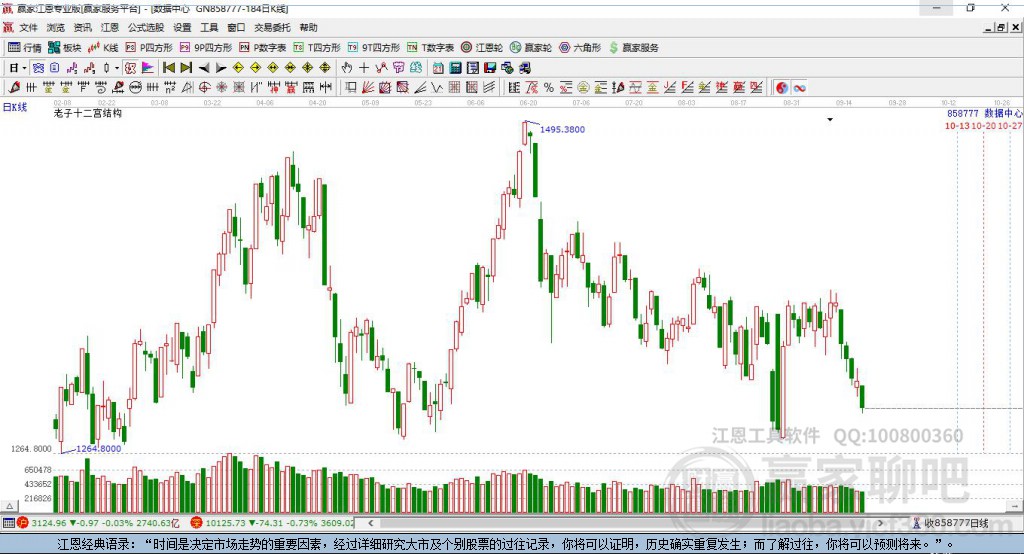Click the floppy disk save icon
Screen dimensions: 1024x554
coord(490,68)
